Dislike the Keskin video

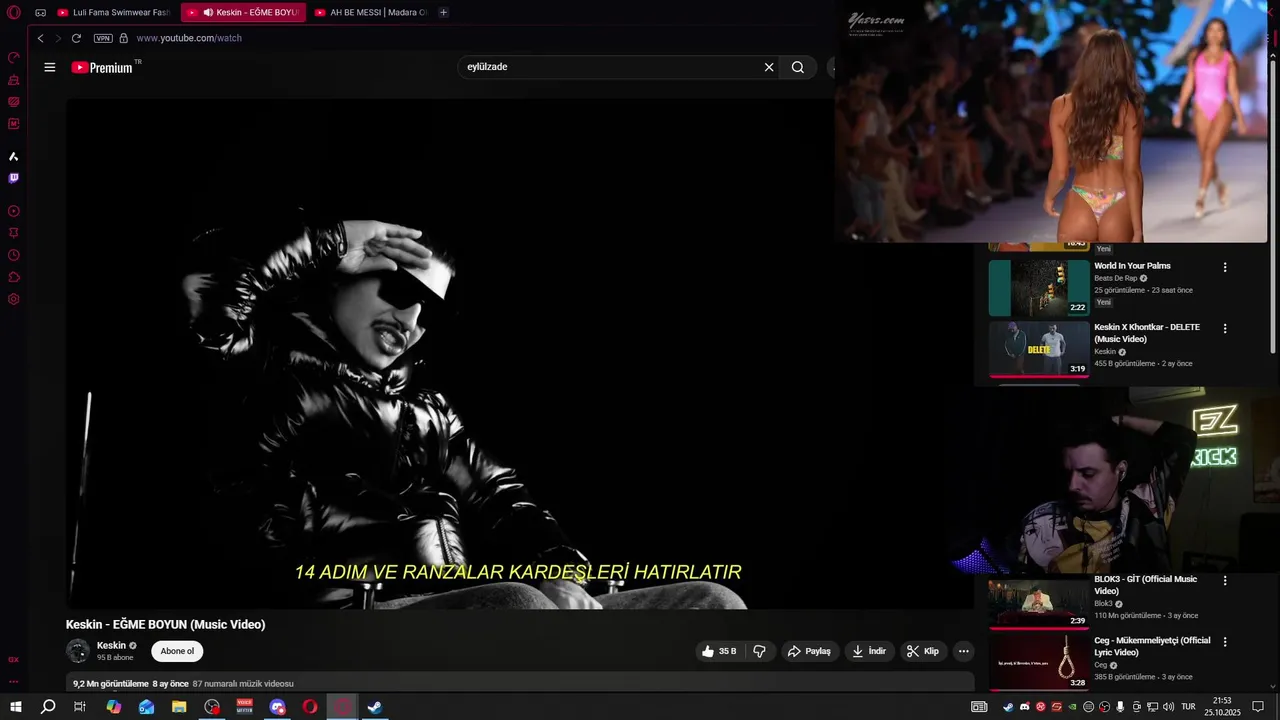pos(759,651)
